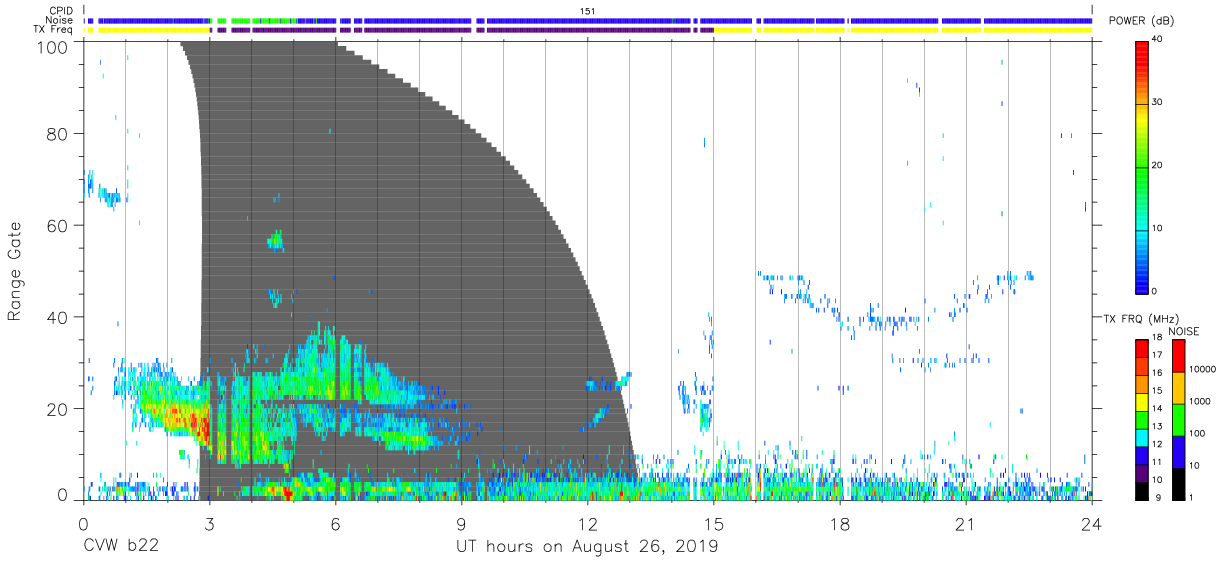1228x567 pixels.
Task: Click the 'Range Gate' y-axis title
Action: point(15,271)
